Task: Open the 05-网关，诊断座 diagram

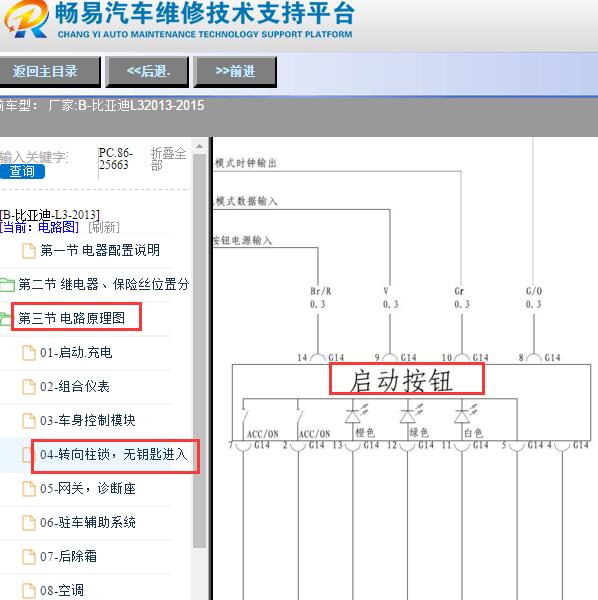Action: (88, 488)
